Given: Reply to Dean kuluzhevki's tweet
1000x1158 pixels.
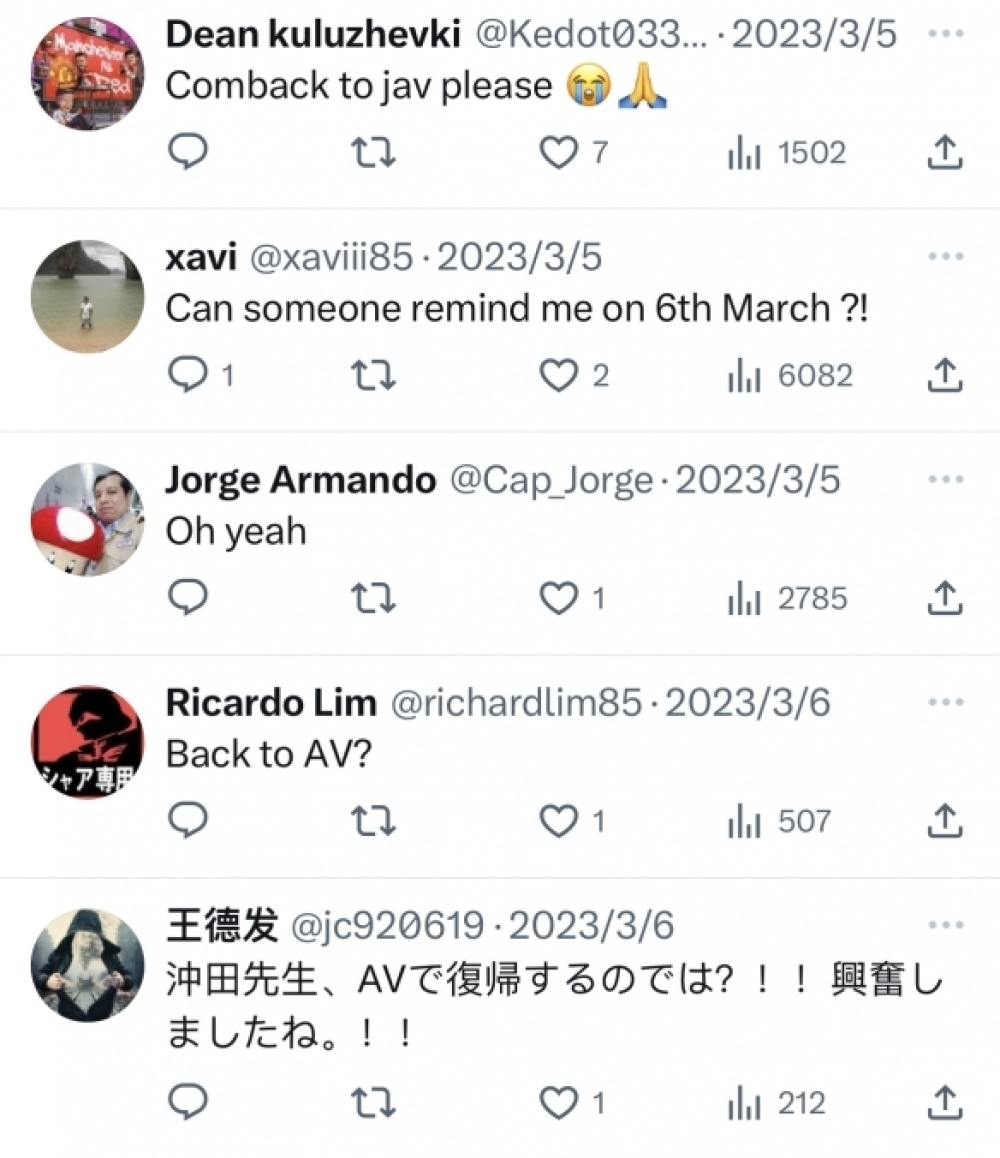Looking at the screenshot, I should point(188,151).
